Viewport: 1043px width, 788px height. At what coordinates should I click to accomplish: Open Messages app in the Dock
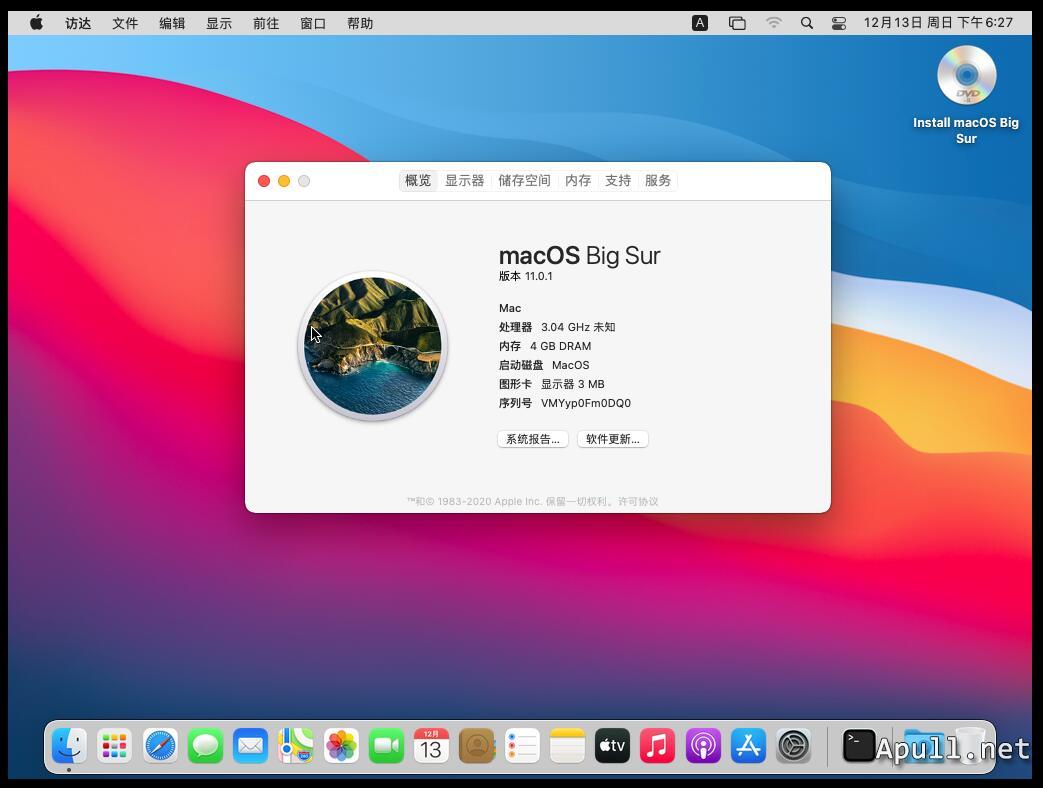click(205, 745)
